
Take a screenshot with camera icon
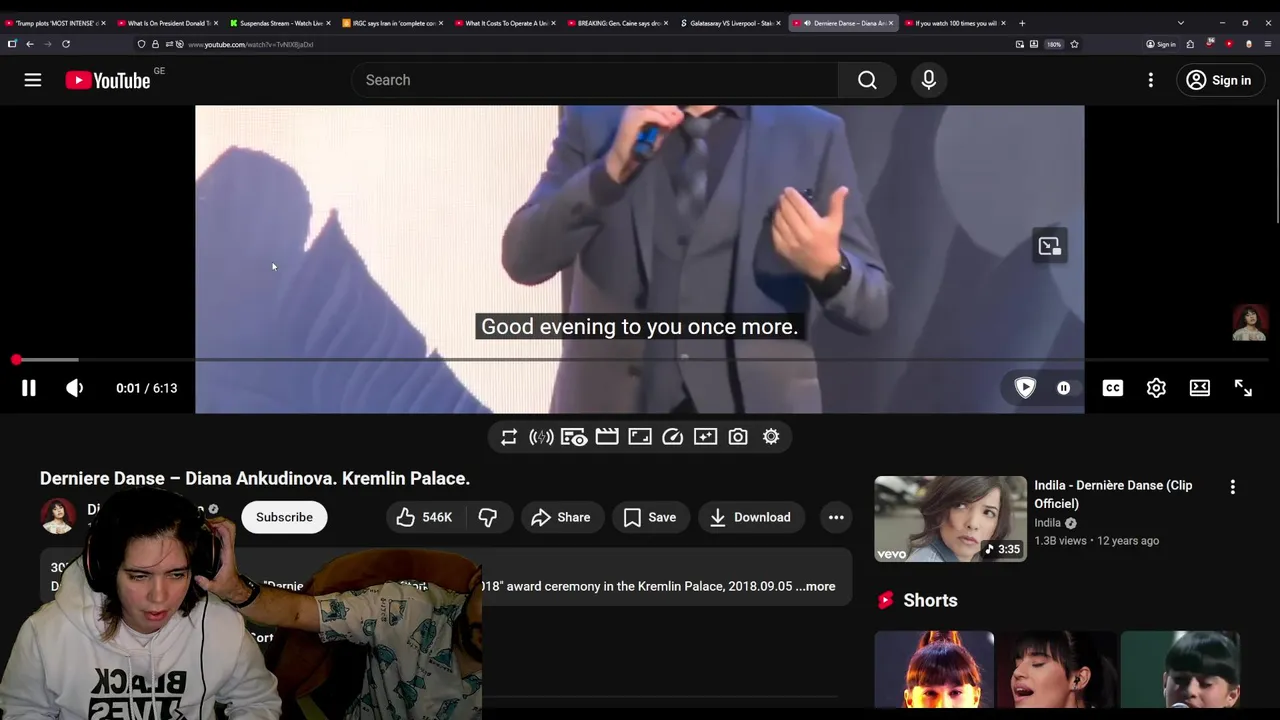tap(738, 437)
